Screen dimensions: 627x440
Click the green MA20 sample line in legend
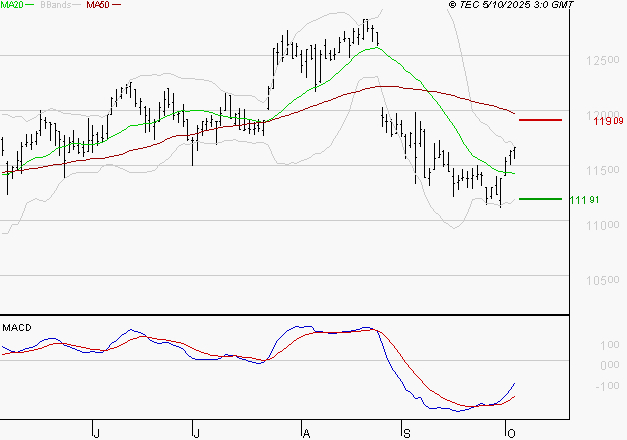[32, 6]
